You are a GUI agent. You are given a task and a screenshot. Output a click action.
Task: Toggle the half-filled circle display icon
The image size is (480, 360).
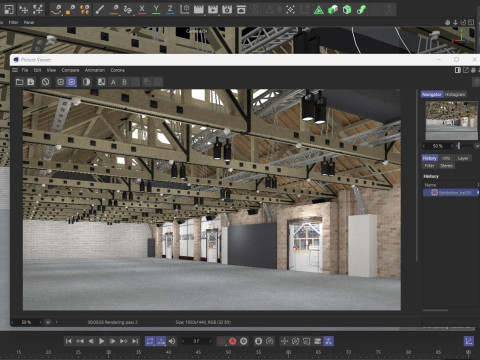point(86,82)
